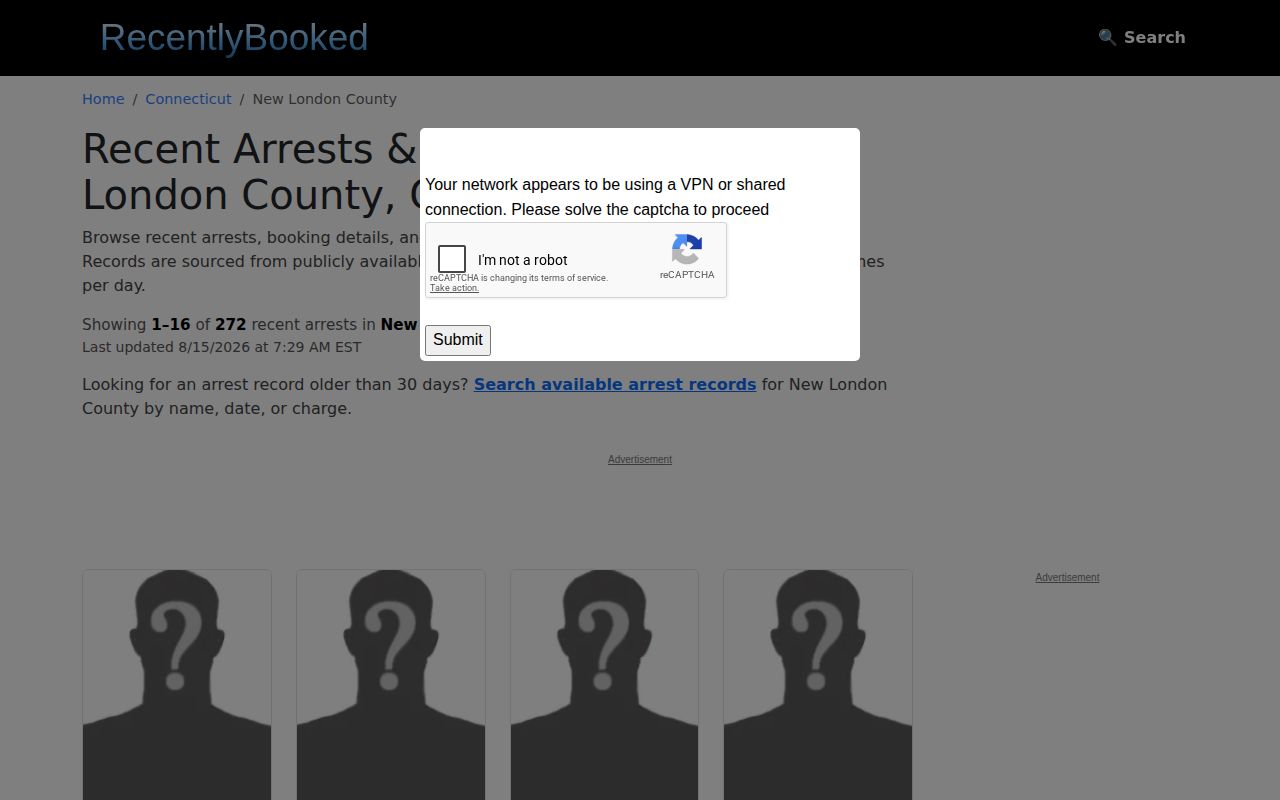Image resolution: width=1280 pixels, height=800 pixels.
Task: Click the reCAPTCHA logo icon
Action: pyautogui.click(x=687, y=249)
